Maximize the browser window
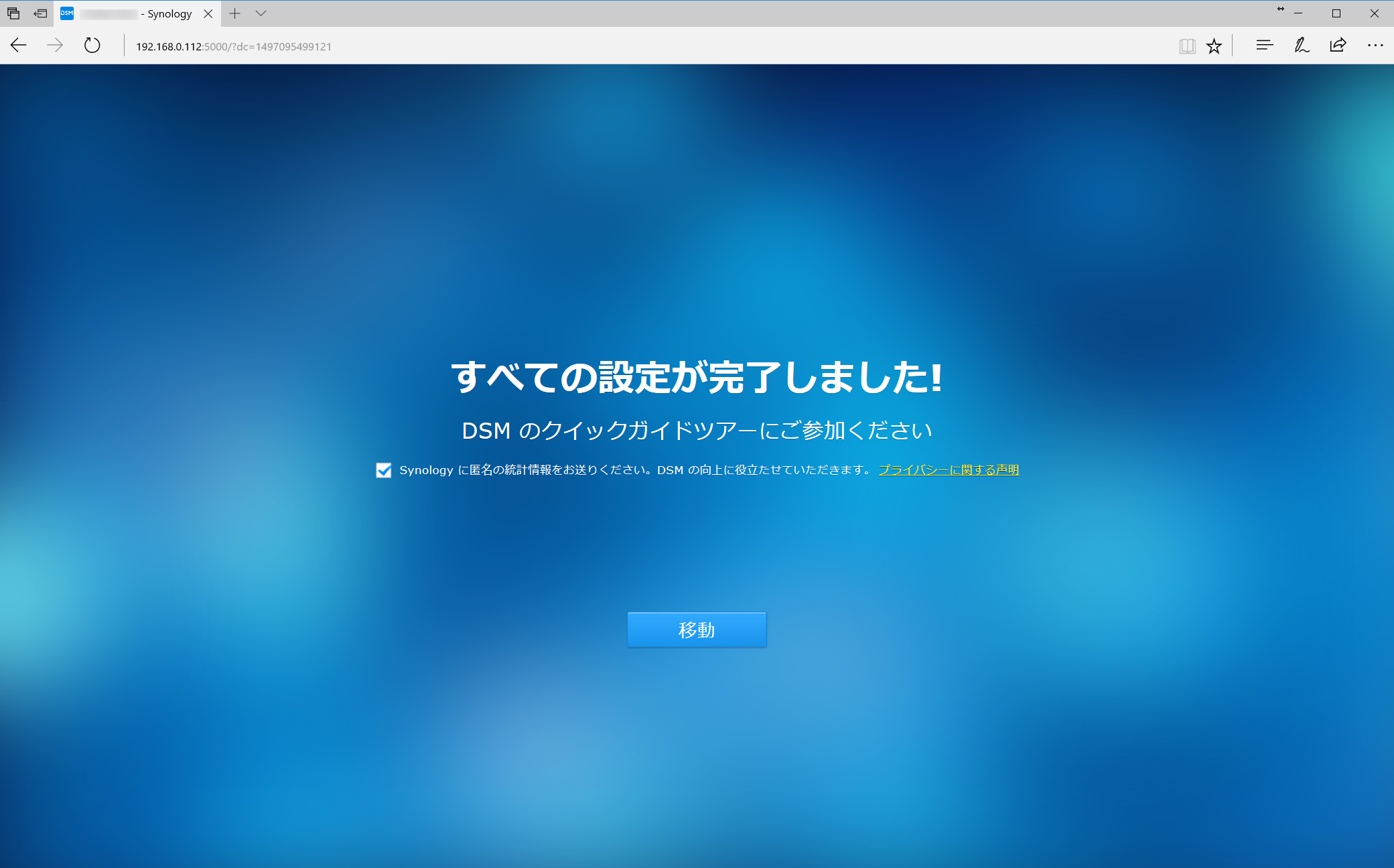Screen dimensions: 1394x868 (x=1336, y=13)
